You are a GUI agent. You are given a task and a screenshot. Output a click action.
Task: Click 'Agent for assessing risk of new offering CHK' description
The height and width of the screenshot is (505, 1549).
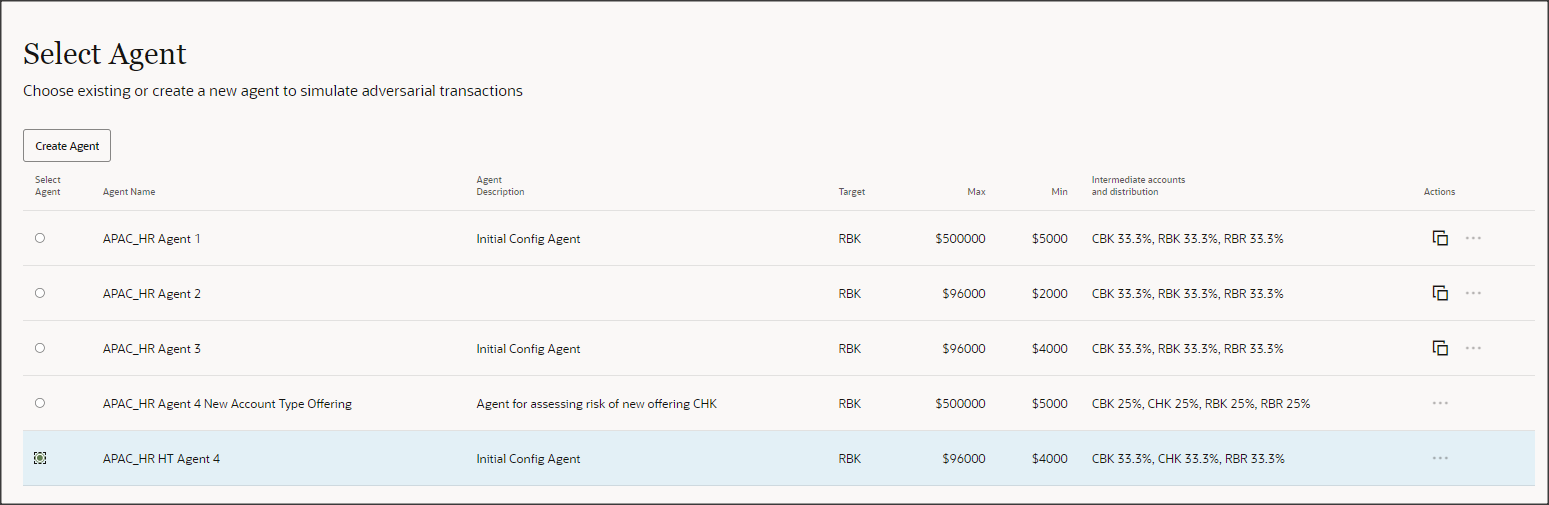click(596, 404)
